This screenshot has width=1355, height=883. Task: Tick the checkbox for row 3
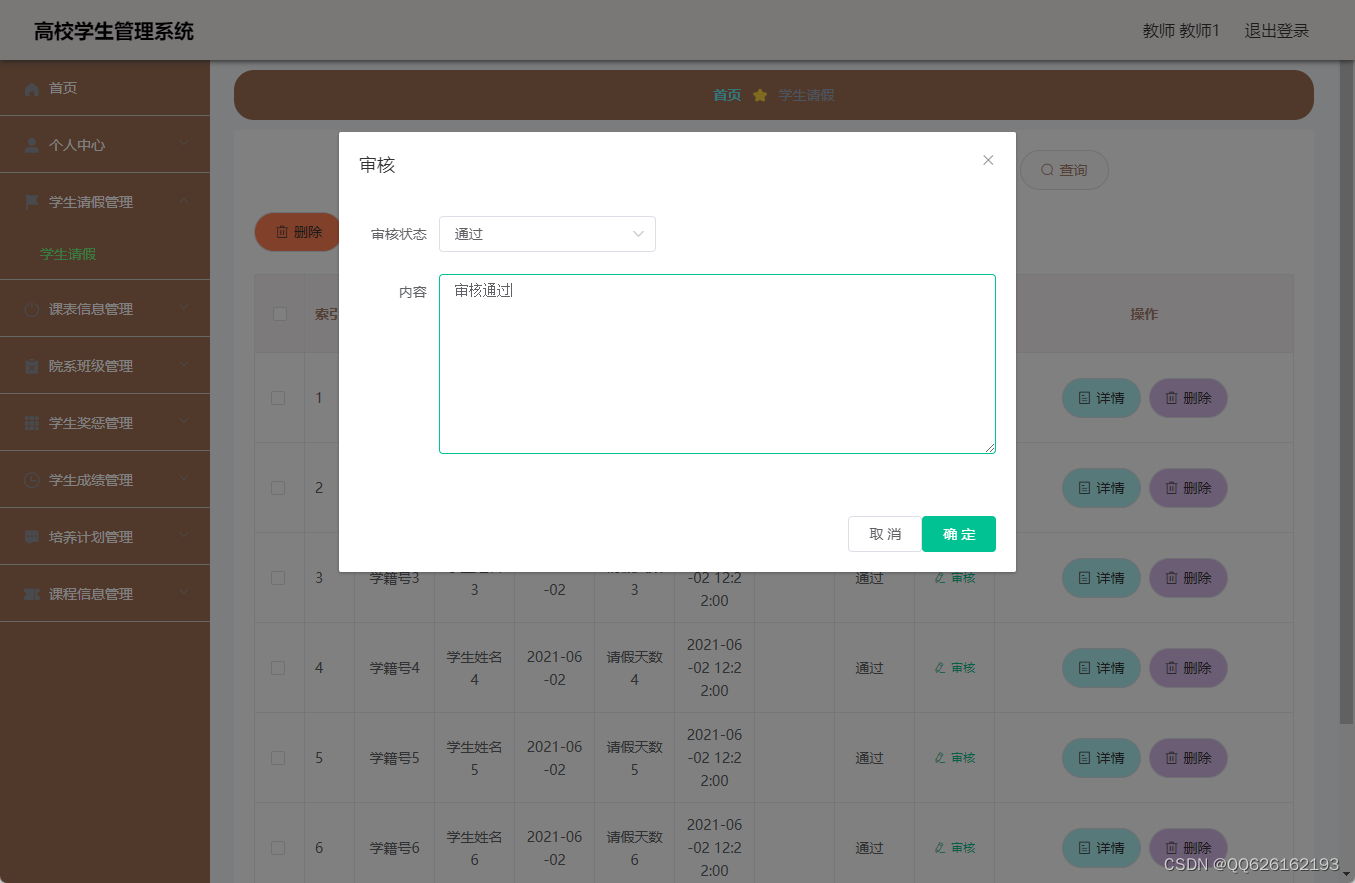pyautogui.click(x=278, y=578)
